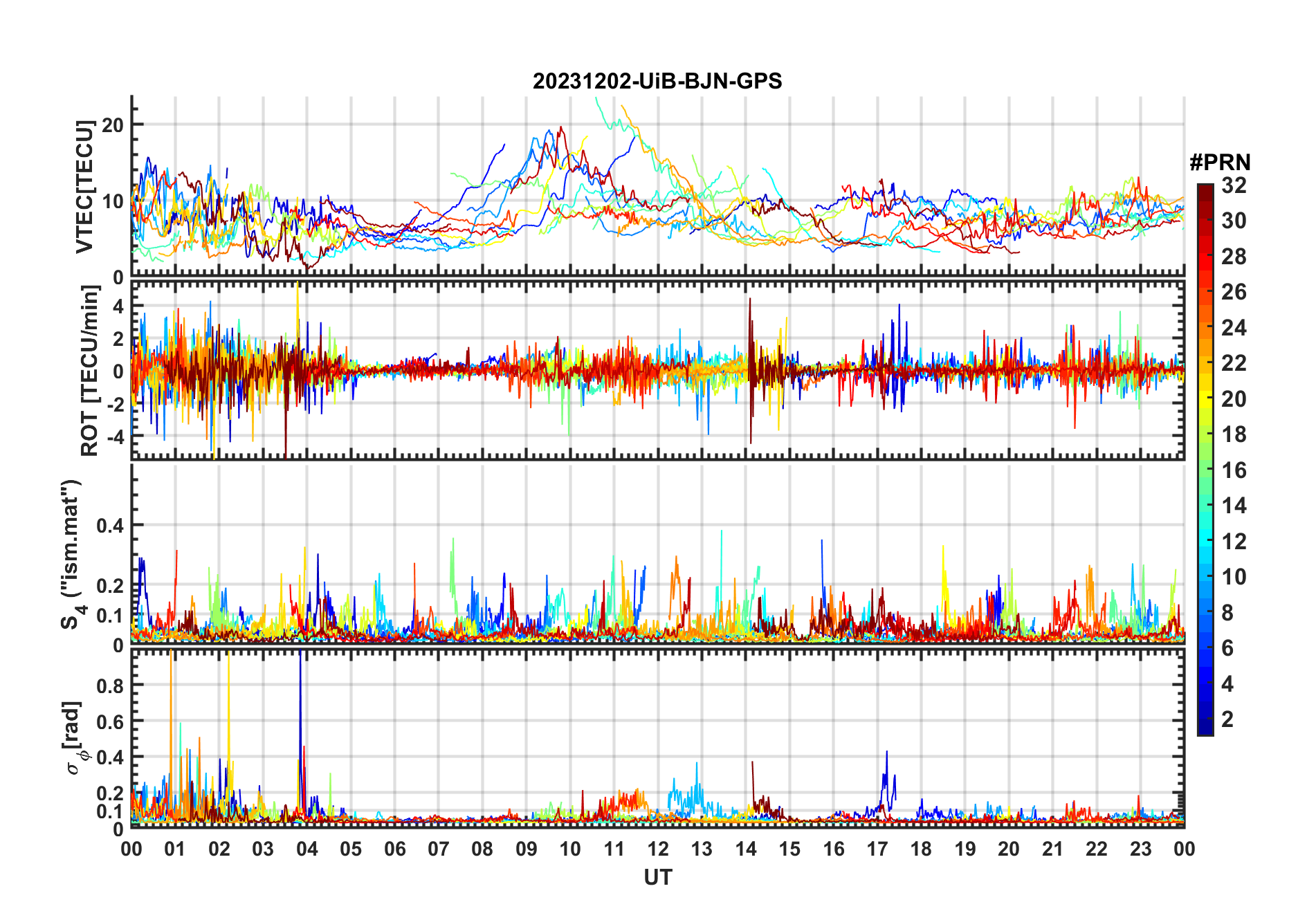Click the 17 tick on the UT axis
1316x920 pixels.
pos(877,849)
